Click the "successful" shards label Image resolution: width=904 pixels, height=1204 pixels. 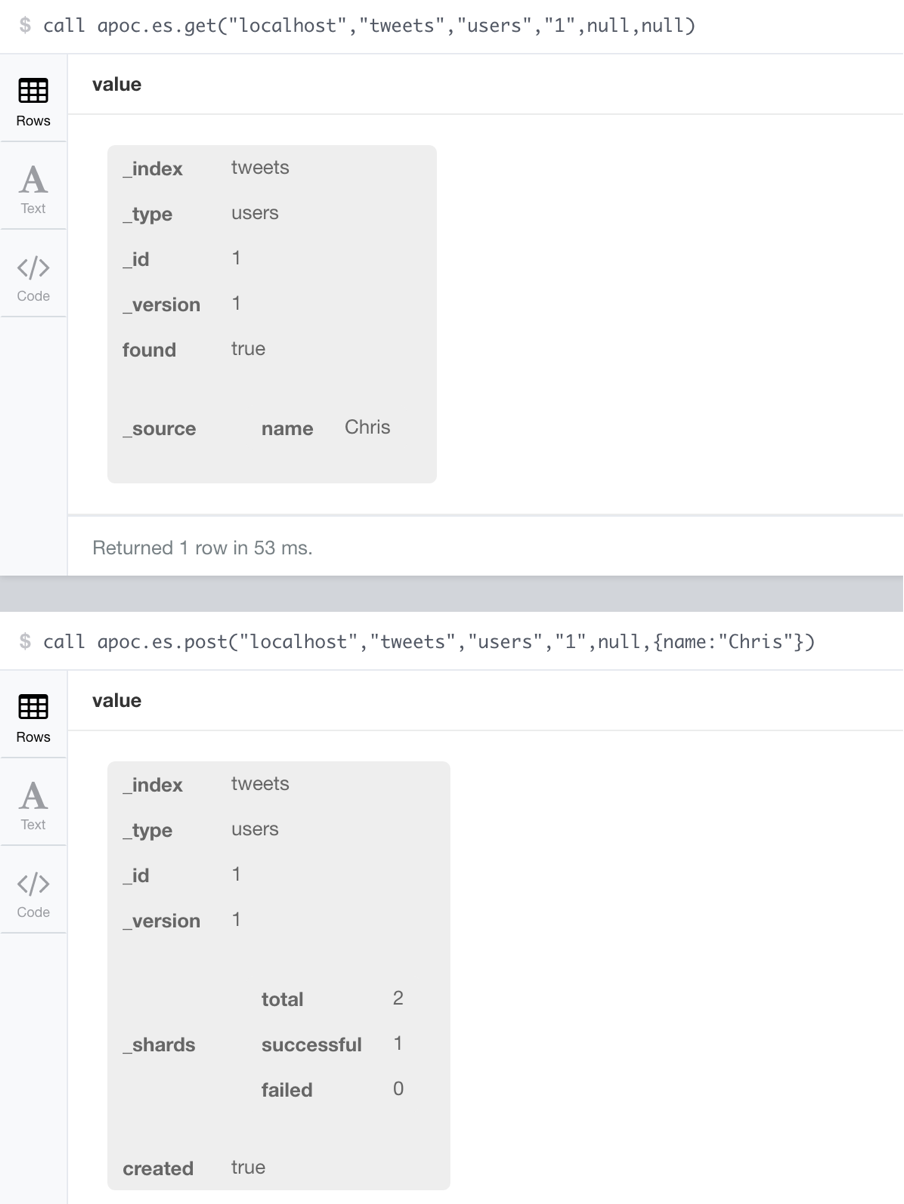pyautogui.click(x=311, y=1045)
